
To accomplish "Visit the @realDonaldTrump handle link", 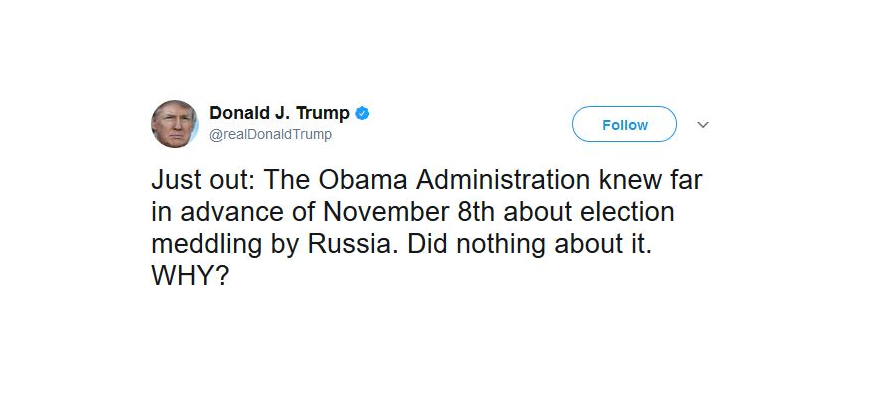I will (270, 135).
